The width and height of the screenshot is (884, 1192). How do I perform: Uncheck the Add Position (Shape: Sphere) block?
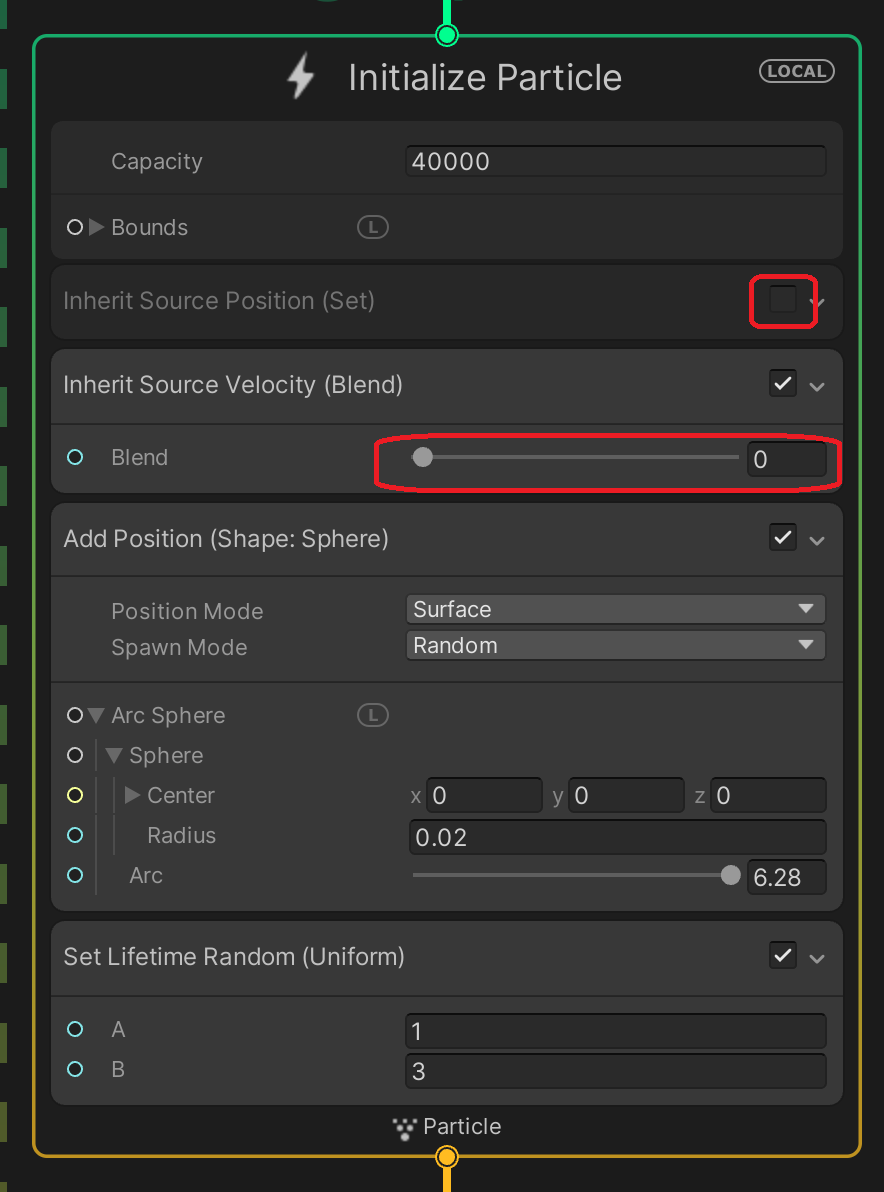783,538
